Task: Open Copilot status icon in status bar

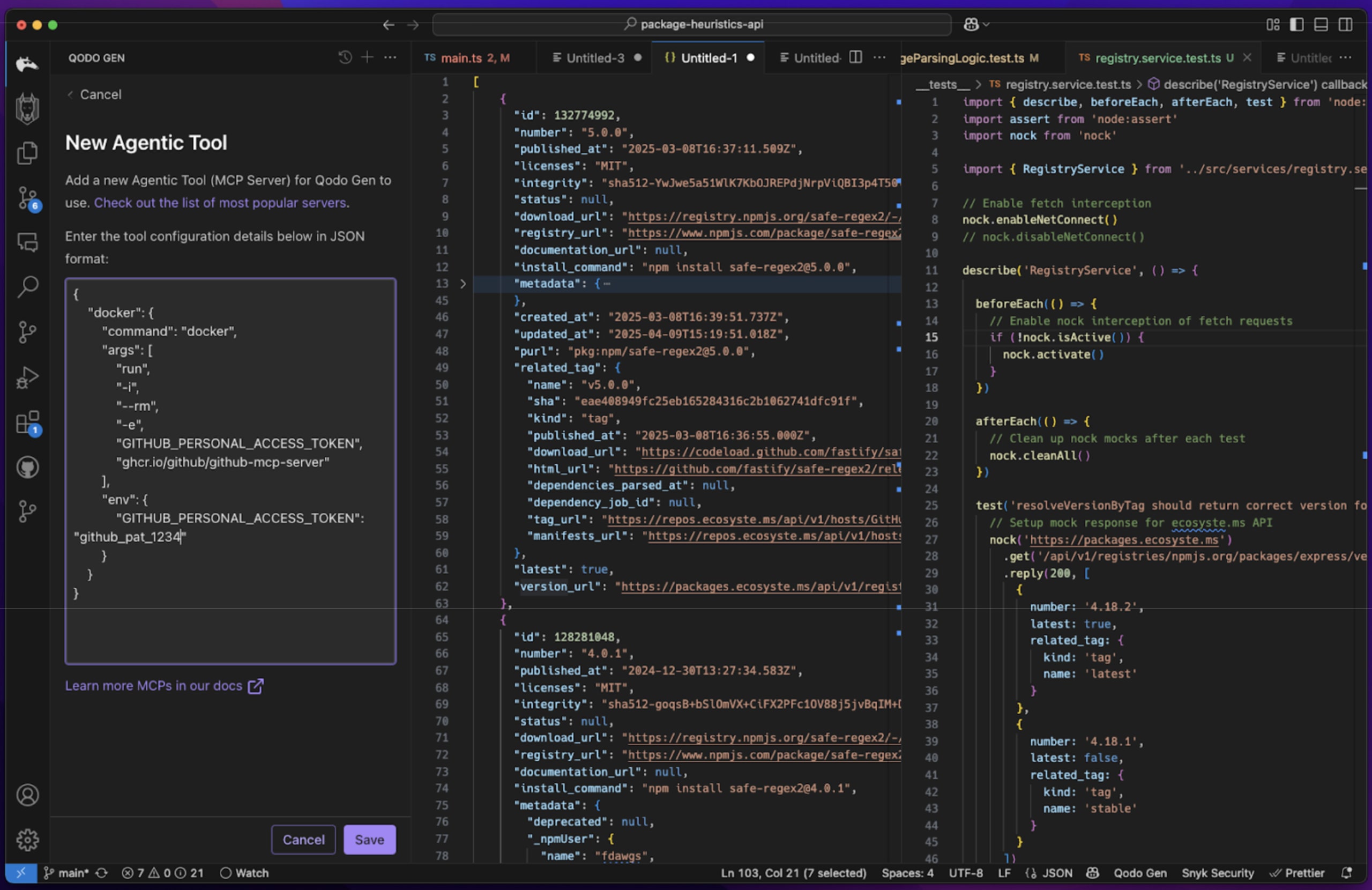Action: coord(1092,873)
